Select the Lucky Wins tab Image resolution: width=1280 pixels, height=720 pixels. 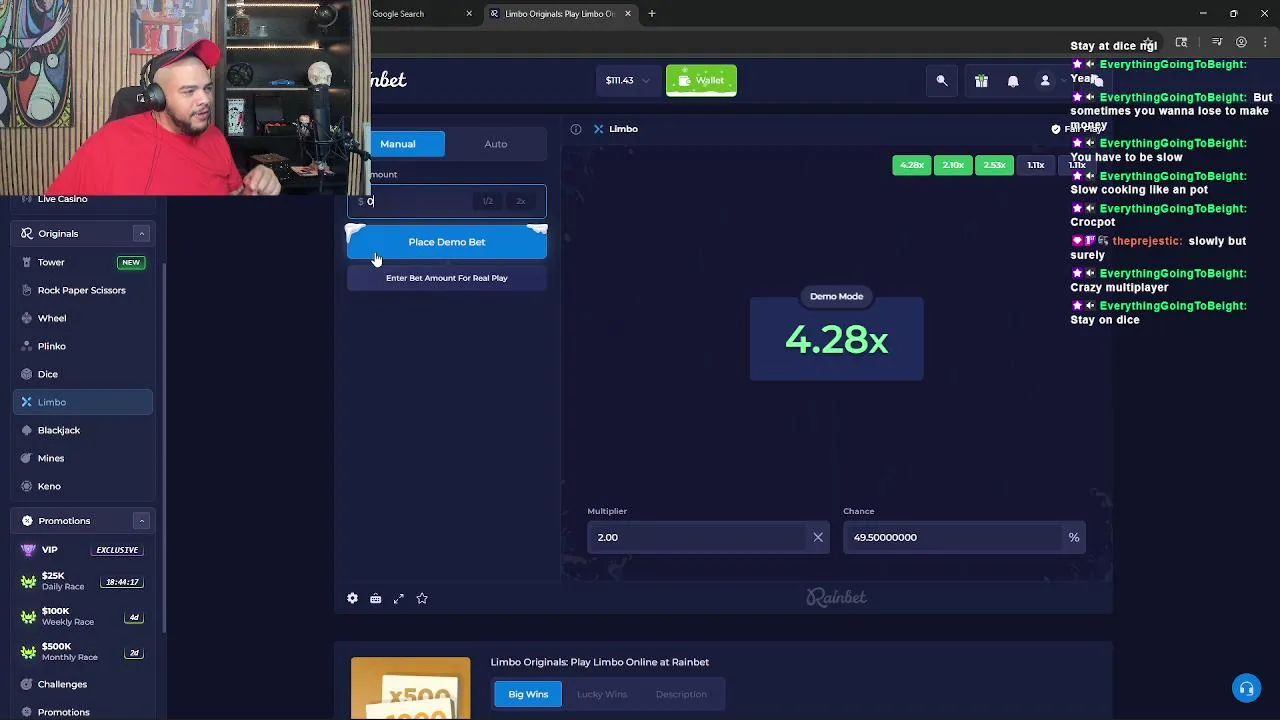602,694
